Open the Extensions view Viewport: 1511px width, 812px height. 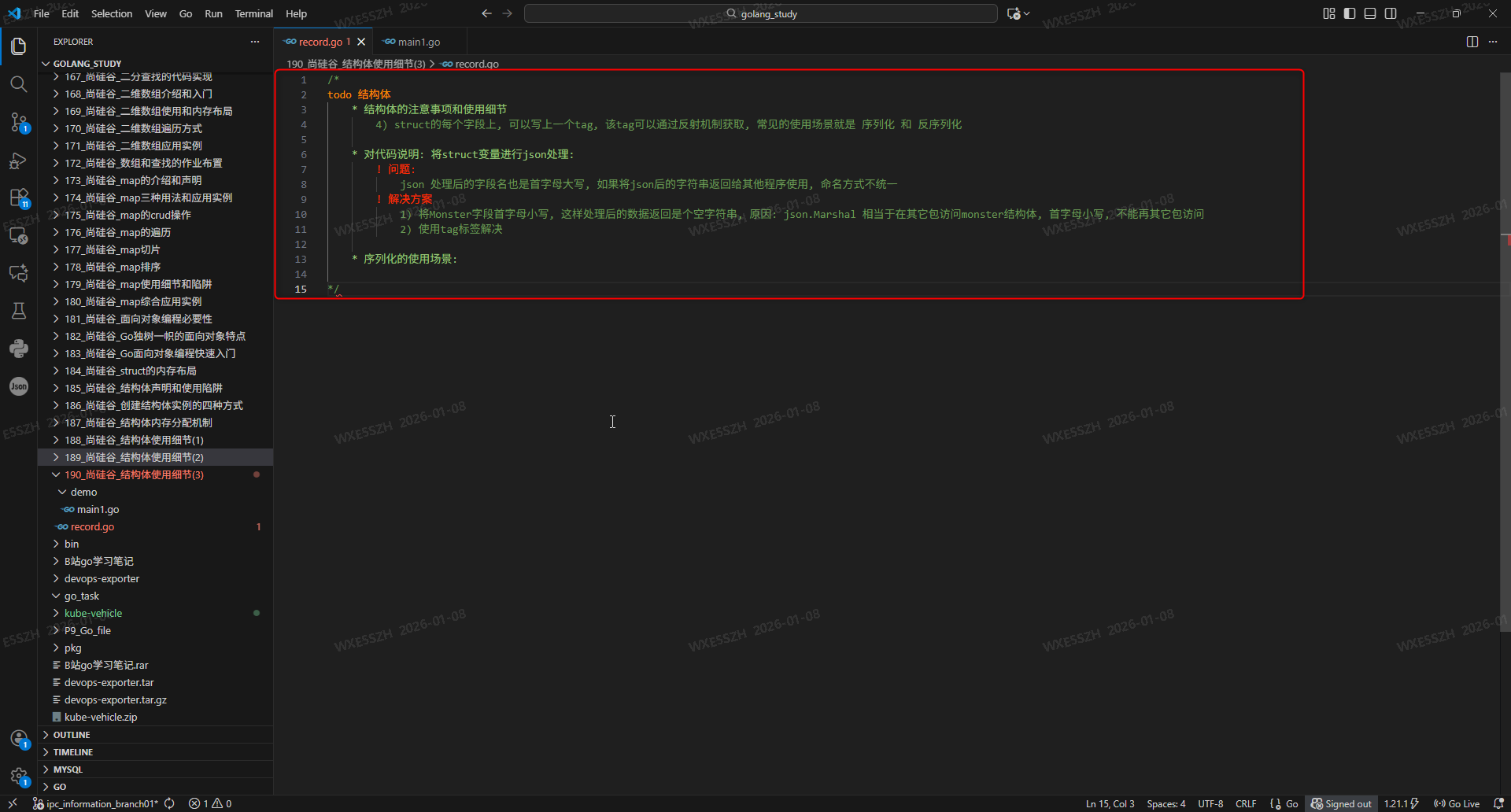point(19,197)
